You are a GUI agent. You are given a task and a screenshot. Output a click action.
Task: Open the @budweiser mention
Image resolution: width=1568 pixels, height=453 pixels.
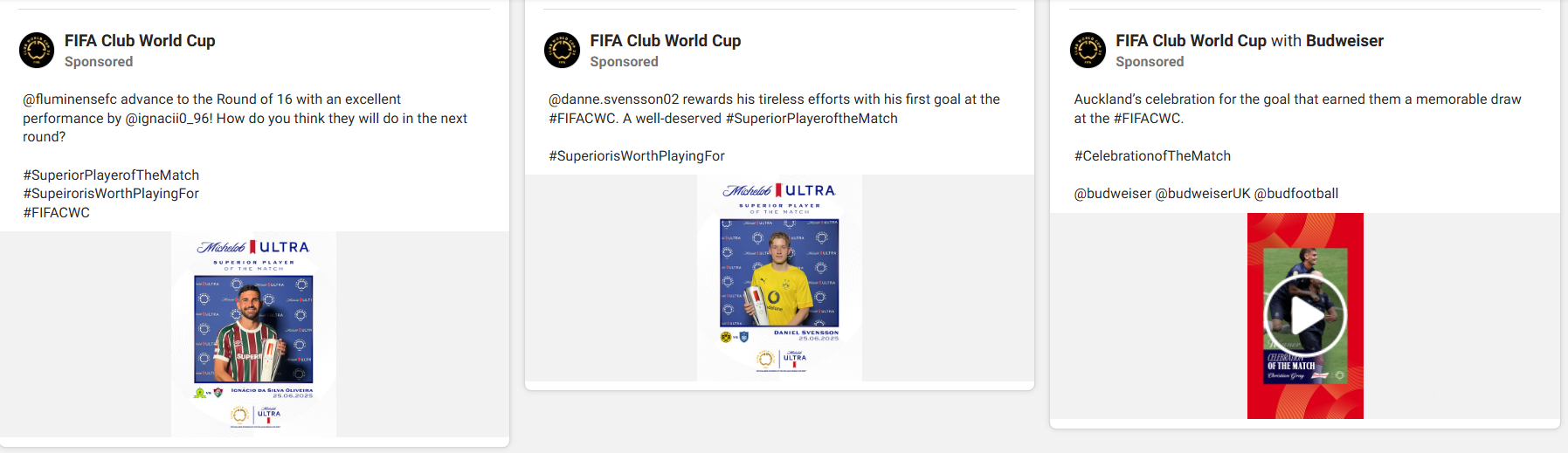pos(1112,194)
